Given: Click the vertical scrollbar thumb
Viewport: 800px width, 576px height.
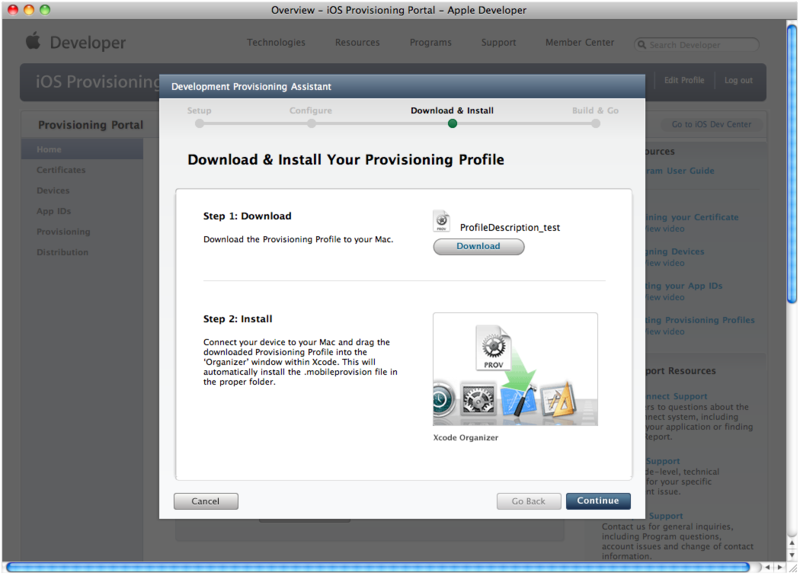Looking at the screenshot, I should [x=792, y=163].
